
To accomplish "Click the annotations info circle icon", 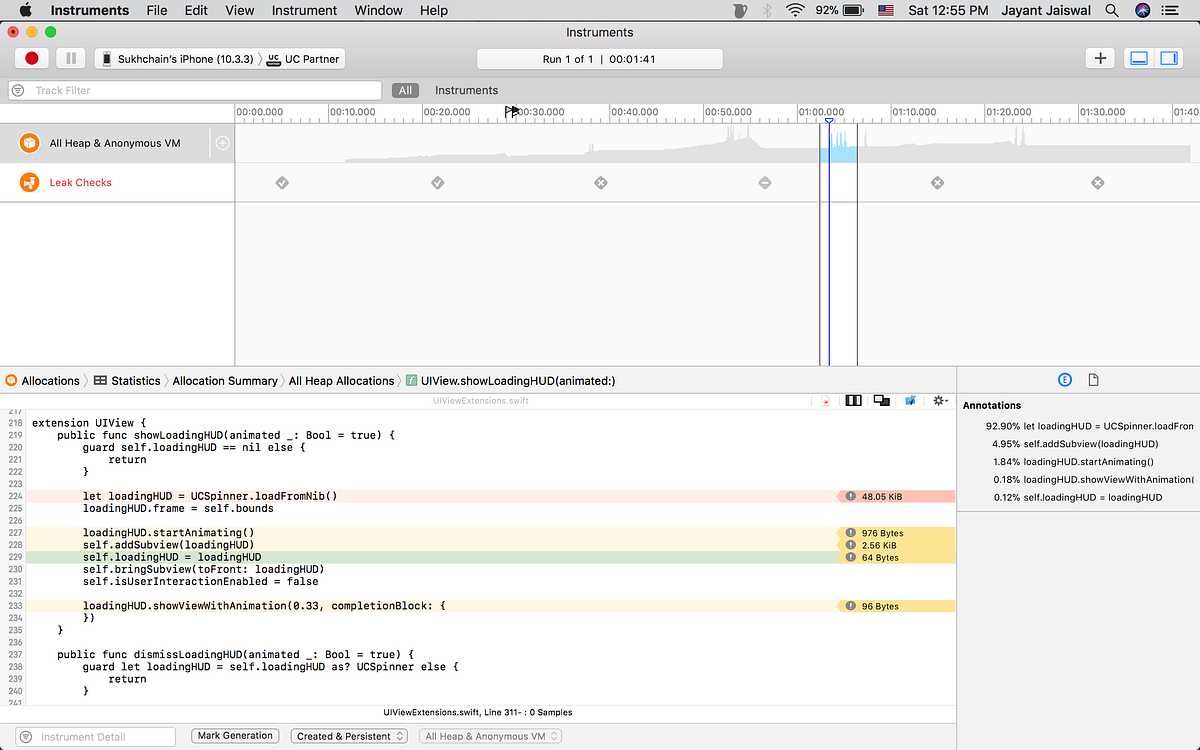I will click(1065, 379).
